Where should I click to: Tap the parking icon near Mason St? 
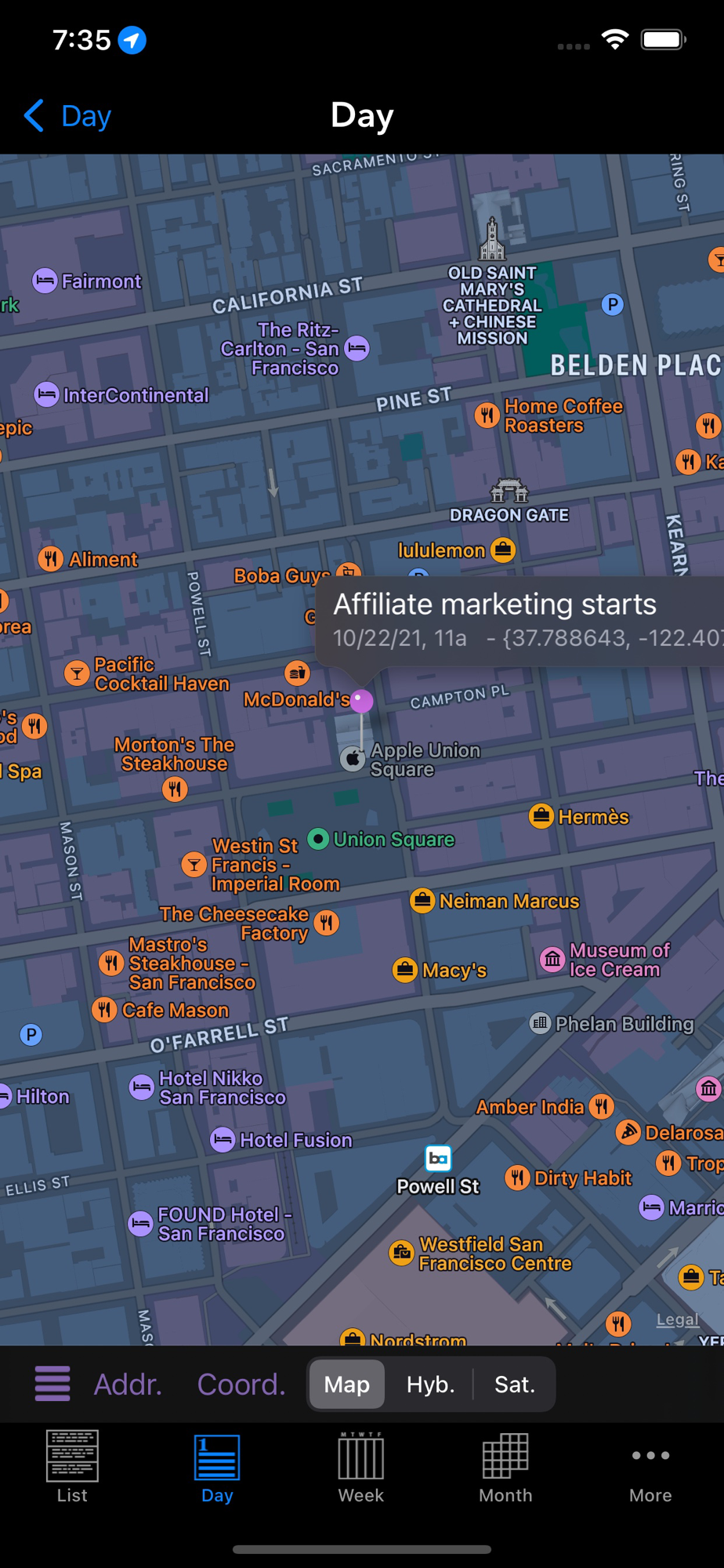tap(31, 1034)
